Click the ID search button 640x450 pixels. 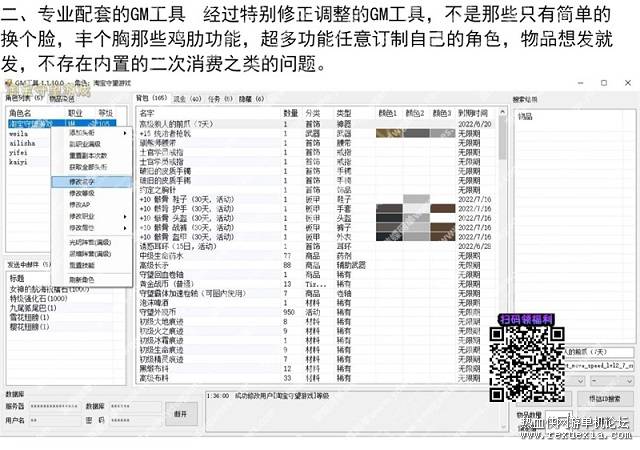pos(604,399)
